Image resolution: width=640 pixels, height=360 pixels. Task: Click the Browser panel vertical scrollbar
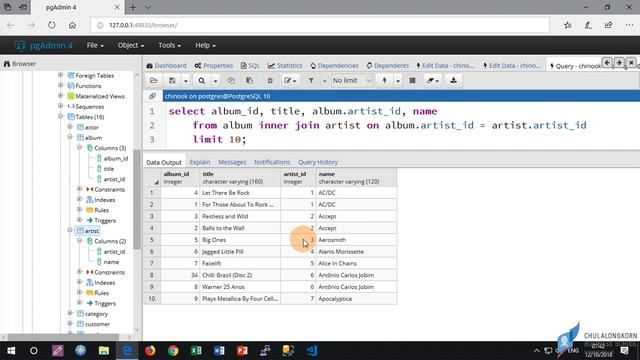point(137,199)
